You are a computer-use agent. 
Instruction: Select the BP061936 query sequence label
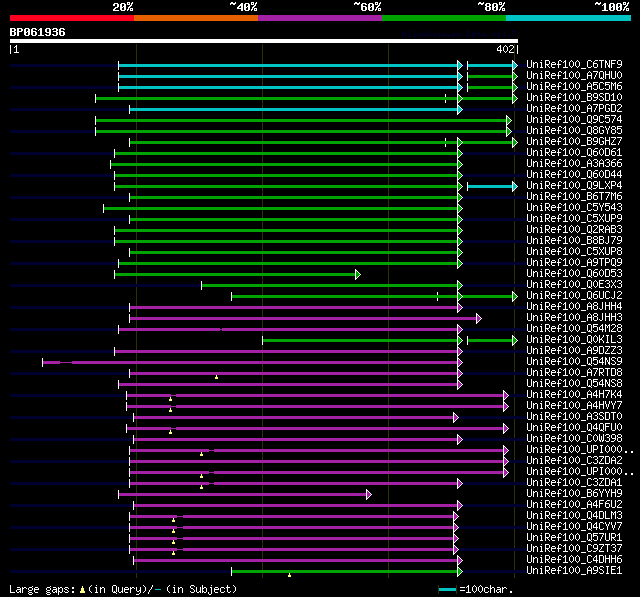[38, 32]
